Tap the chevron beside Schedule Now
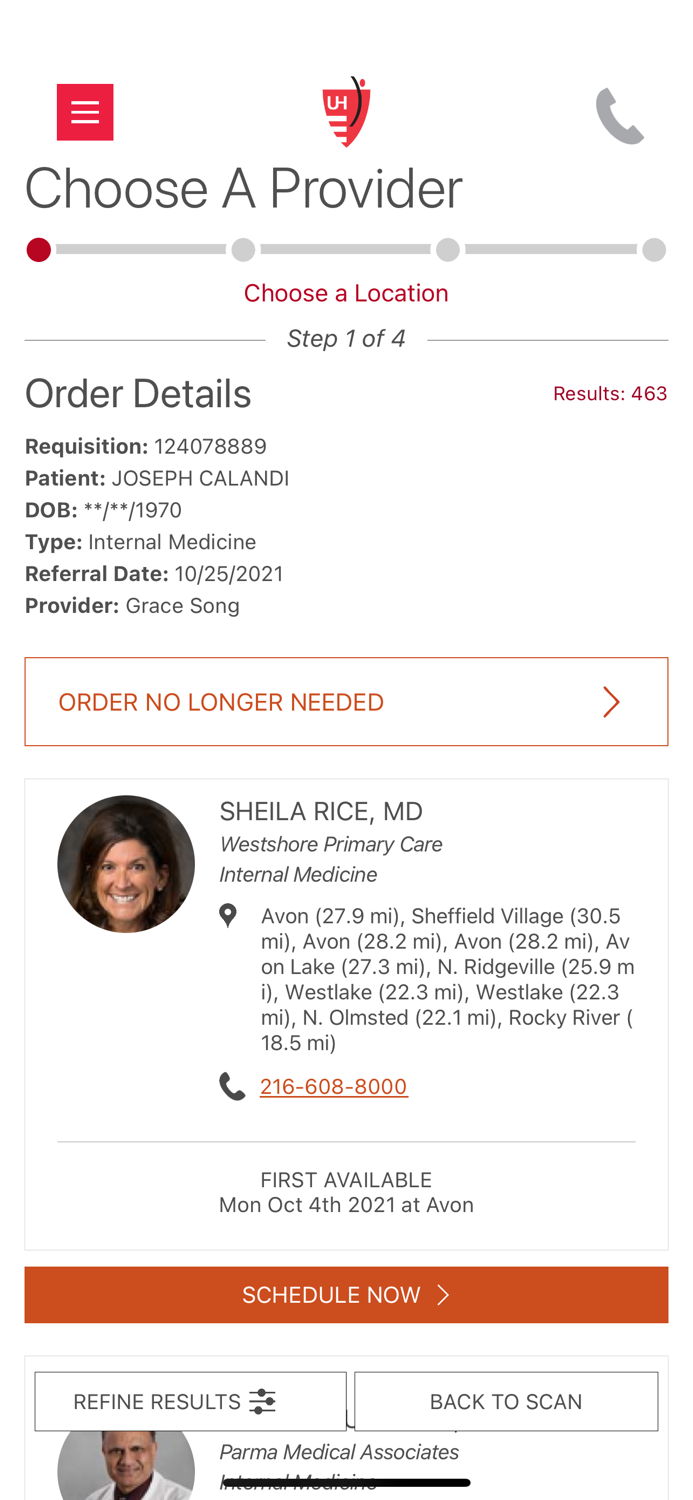Viewport: 693px width, 1500px height. (x=443, y=1295)
